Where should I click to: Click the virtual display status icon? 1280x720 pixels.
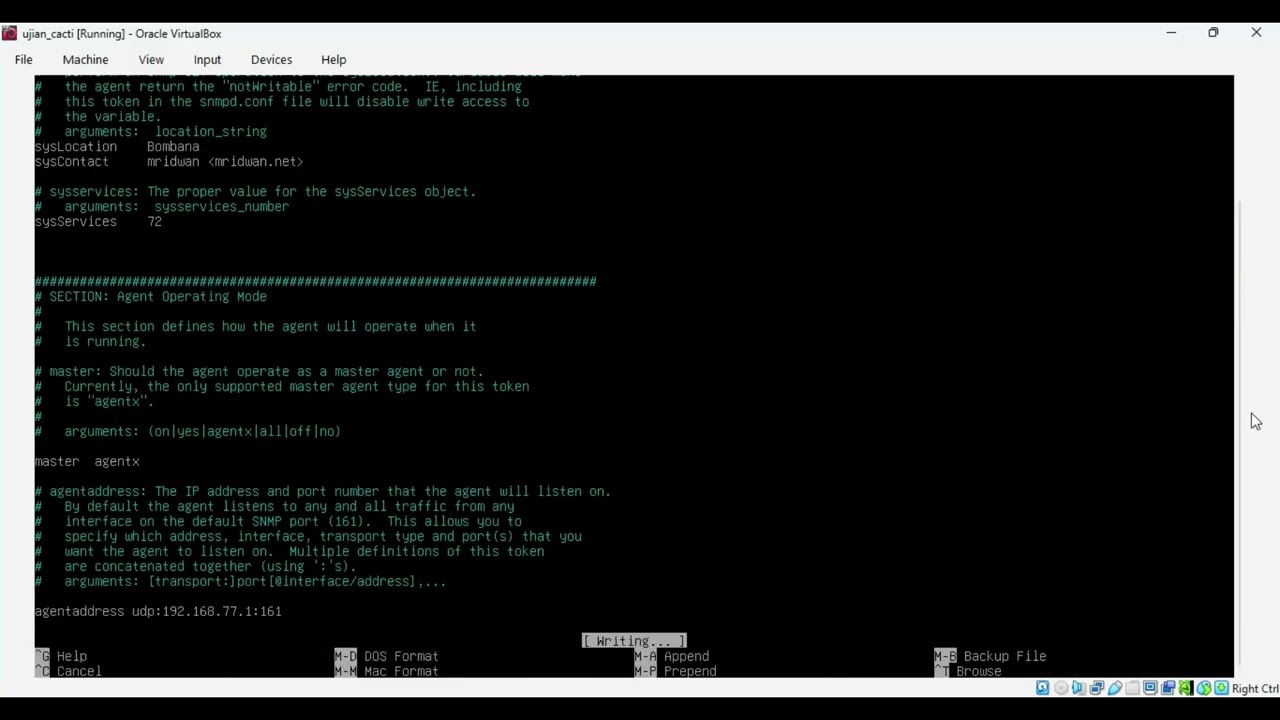(1150, 688)
